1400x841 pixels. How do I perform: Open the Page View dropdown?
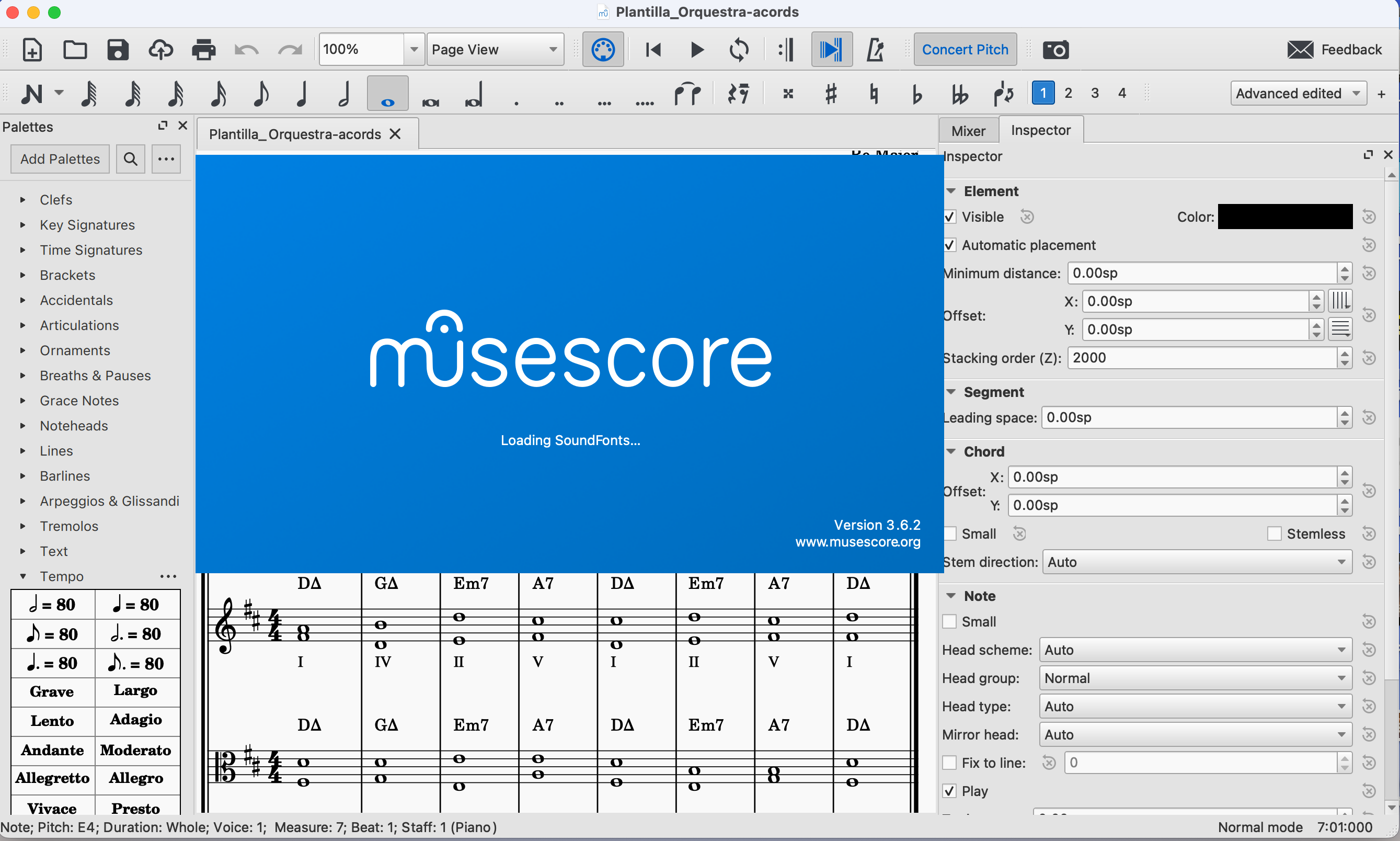(x=495, y=50)
